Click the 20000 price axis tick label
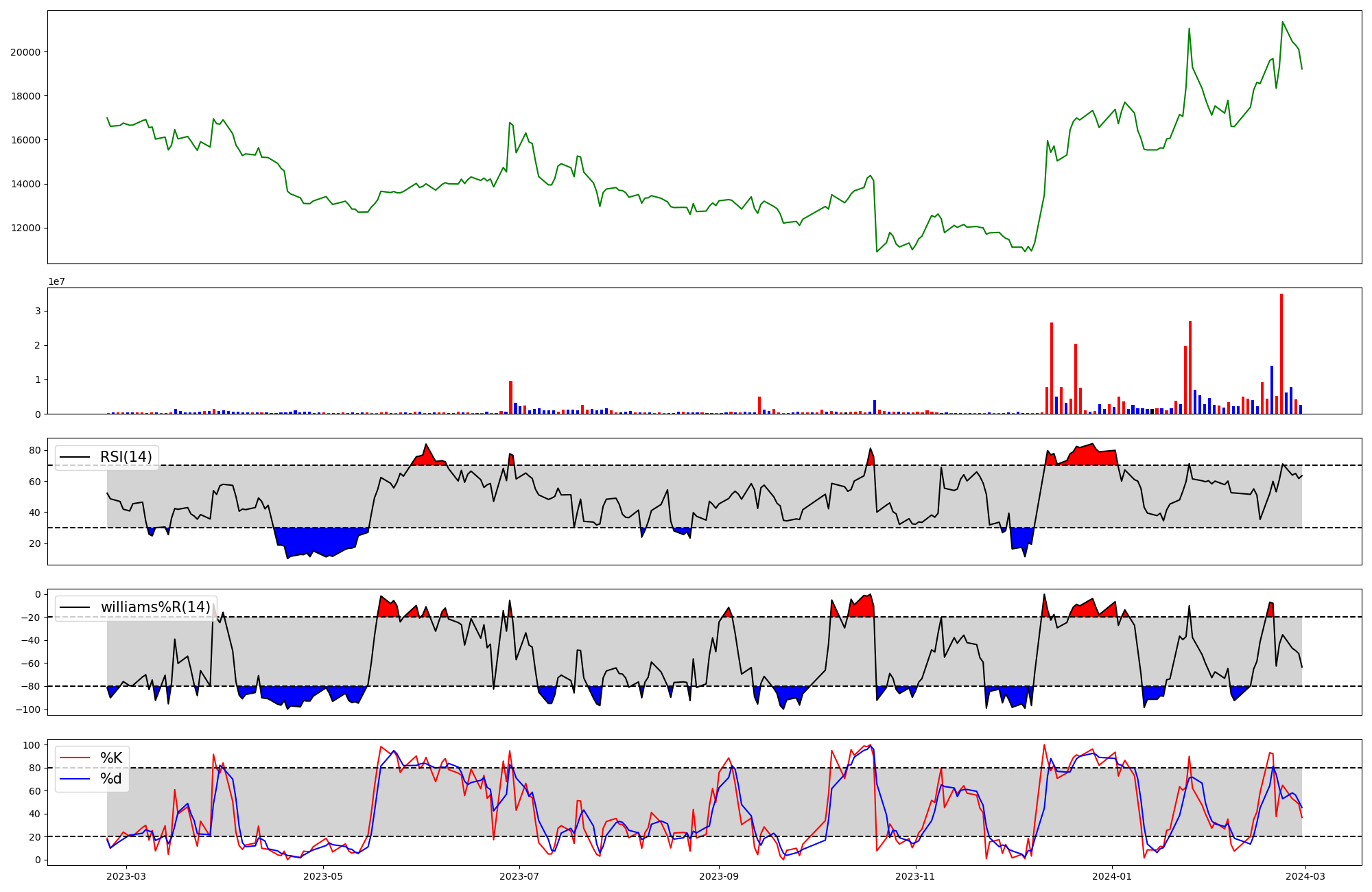 pyautogui.click(x=25, y=52)
